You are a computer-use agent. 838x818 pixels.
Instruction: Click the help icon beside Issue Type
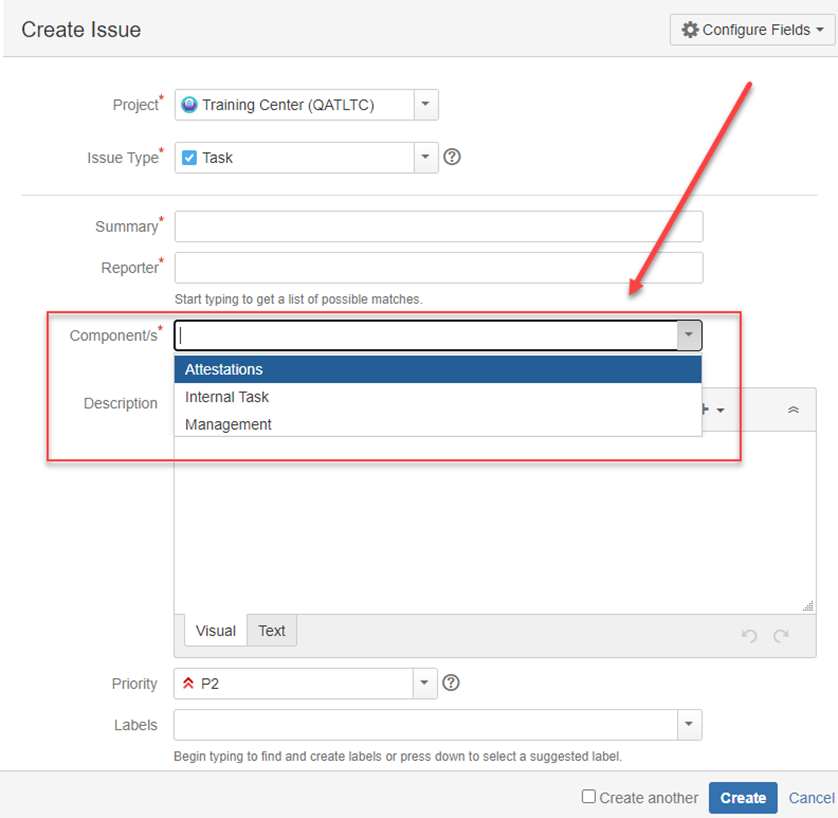pyautogui.click(x=452, y=157)
